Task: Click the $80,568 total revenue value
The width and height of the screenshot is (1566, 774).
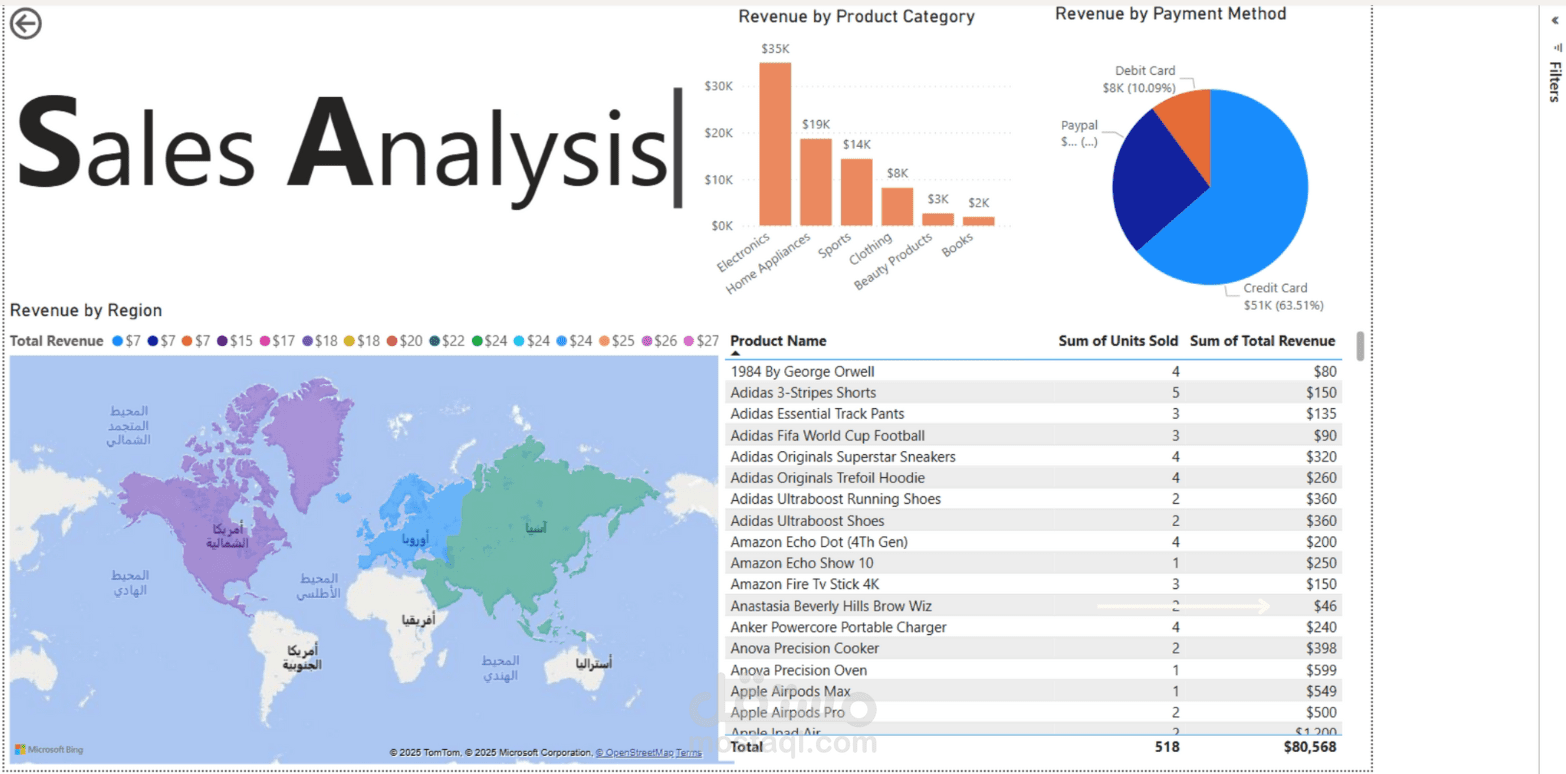Action: coord(1310,747)
